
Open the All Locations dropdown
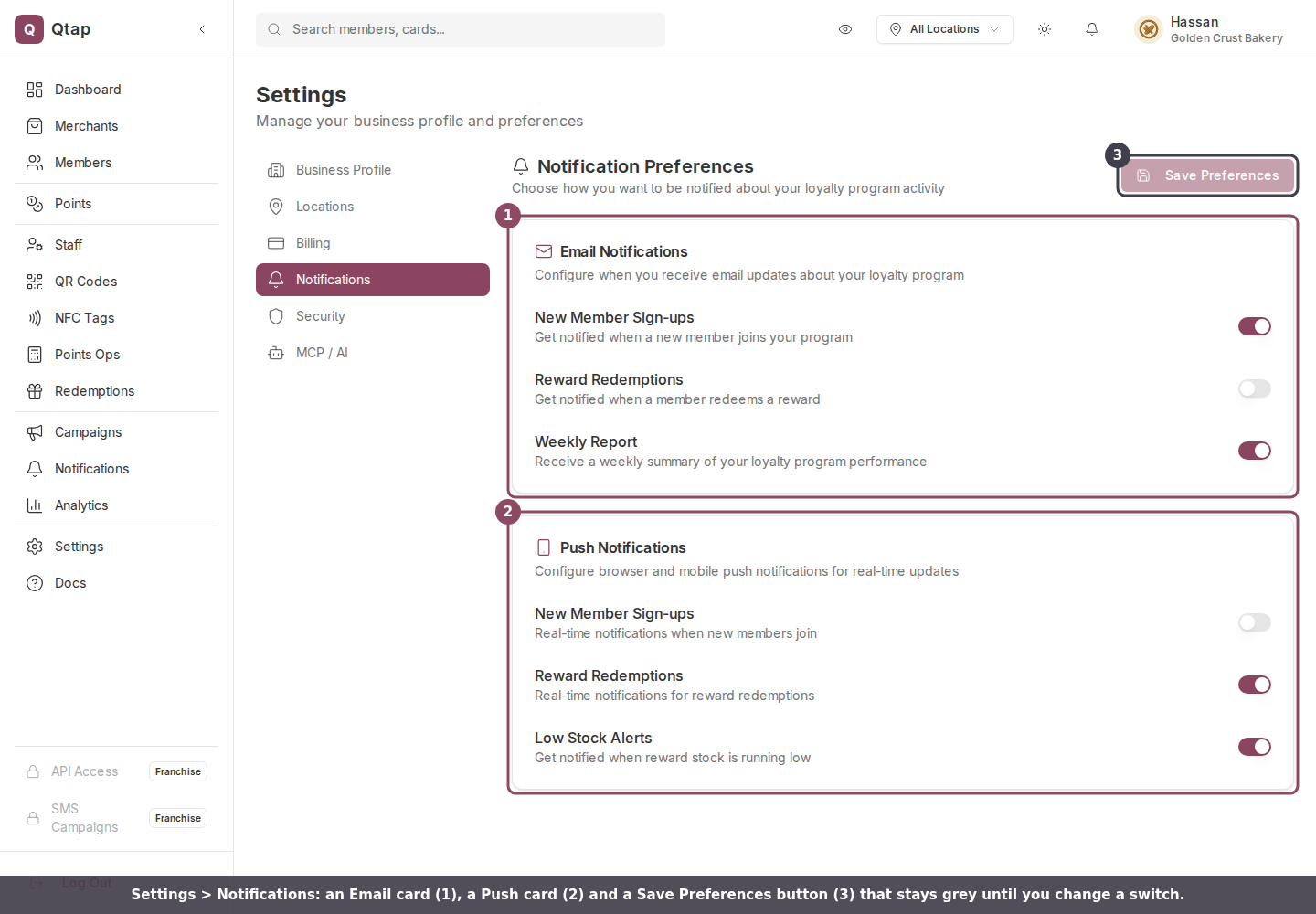coord(945,29)
